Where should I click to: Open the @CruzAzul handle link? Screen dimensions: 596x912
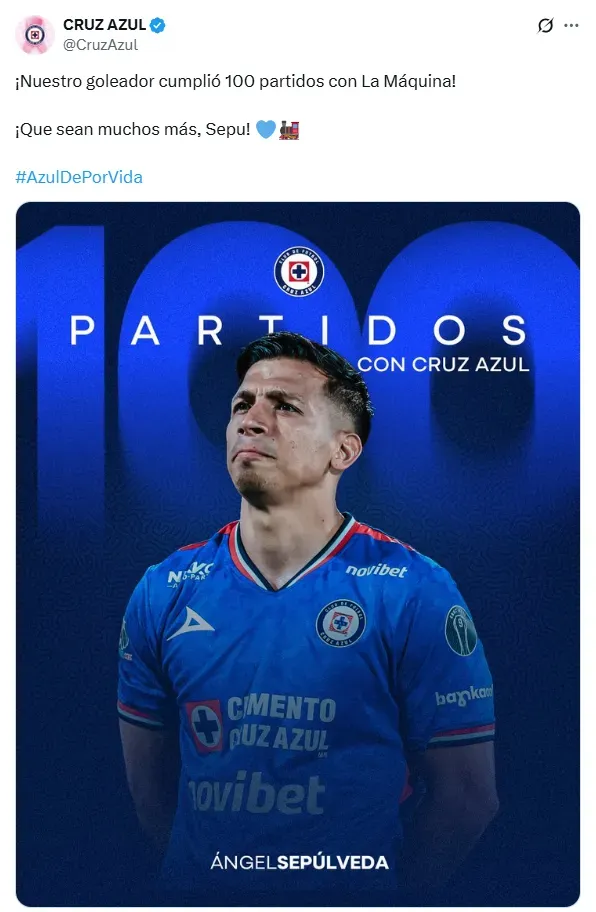[100, 45]
